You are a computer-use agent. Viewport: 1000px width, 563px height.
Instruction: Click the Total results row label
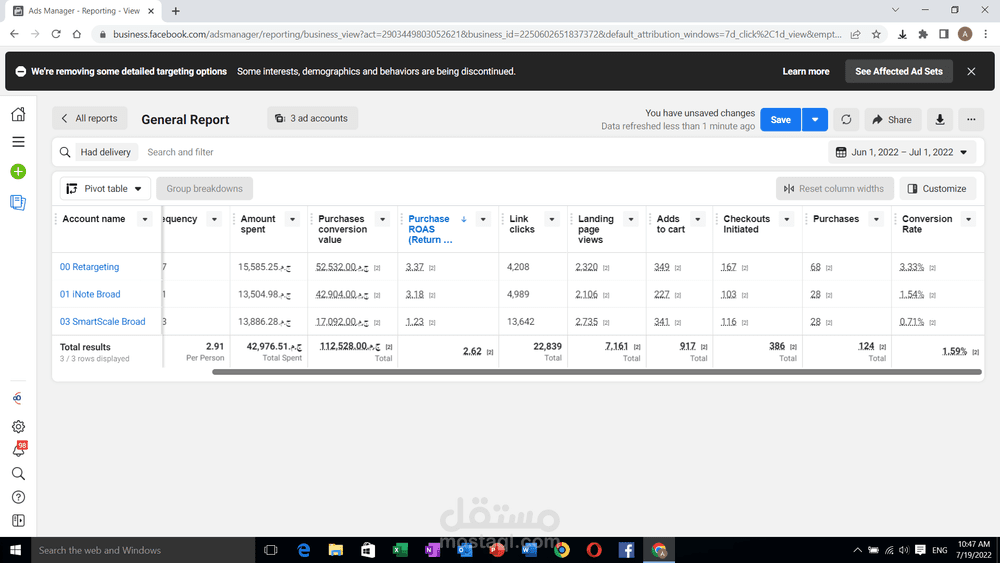pos(85,347)
